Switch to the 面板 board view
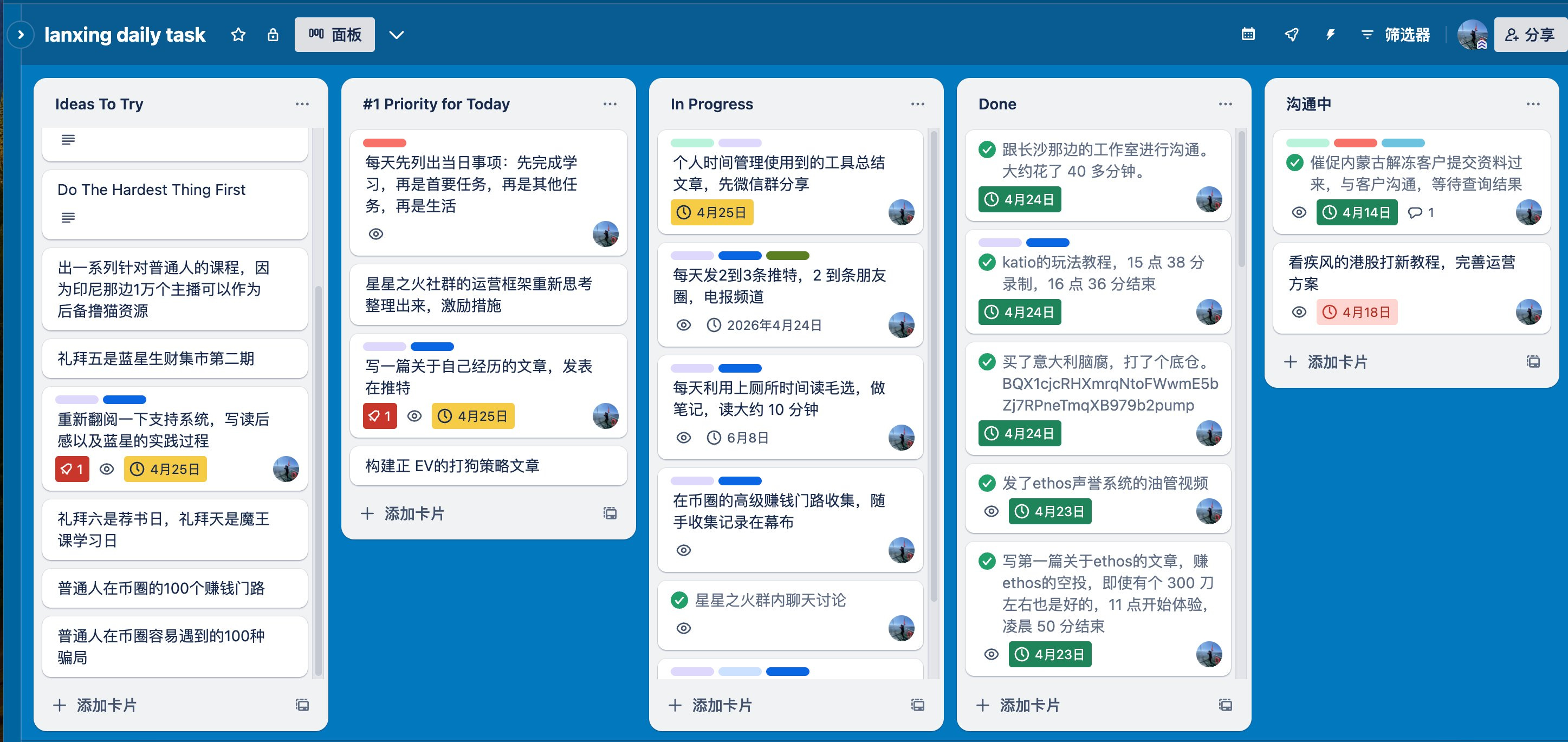This screenshot has width=1568, height=742. click(x=334, y=35)
